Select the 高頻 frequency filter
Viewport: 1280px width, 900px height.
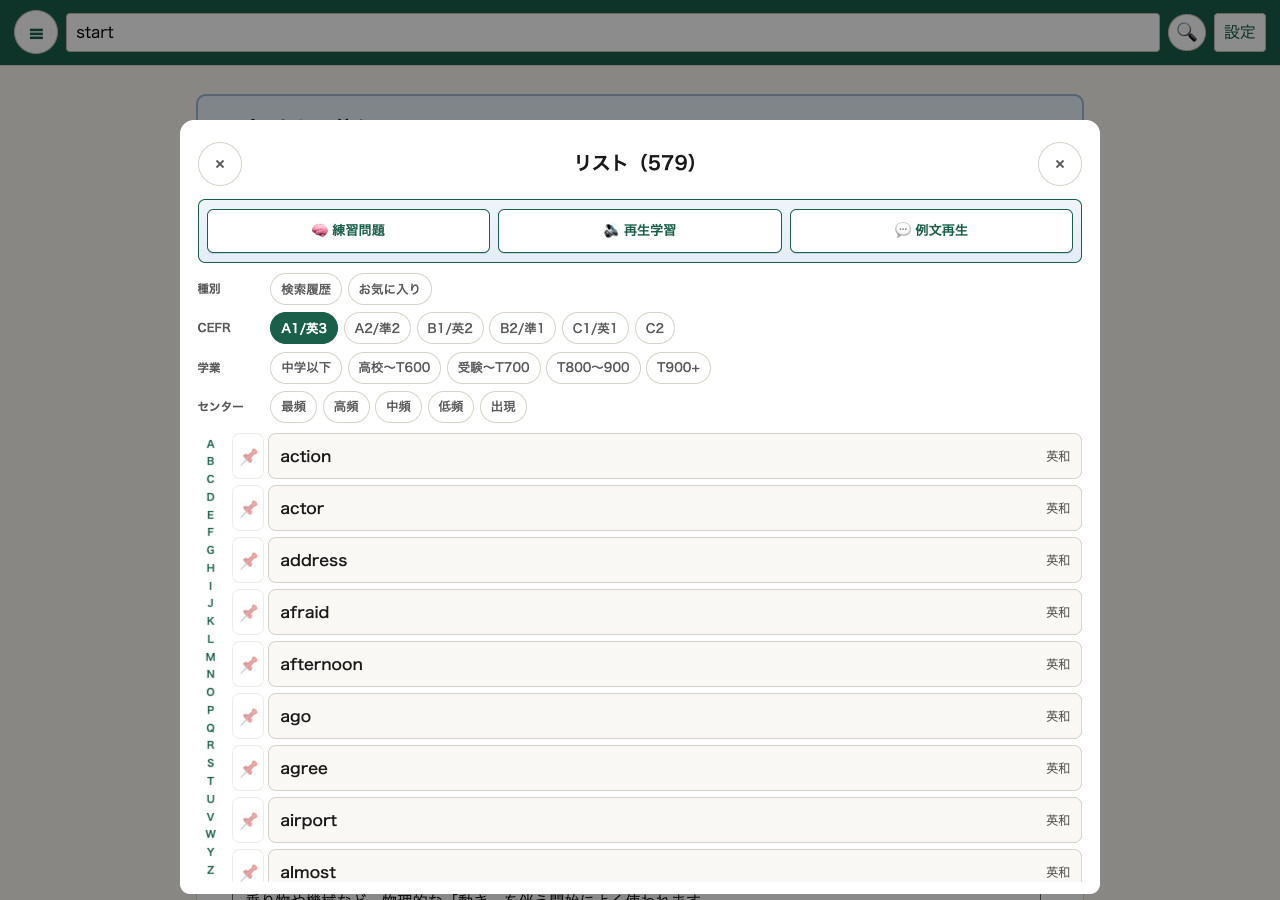coord(346,407)
